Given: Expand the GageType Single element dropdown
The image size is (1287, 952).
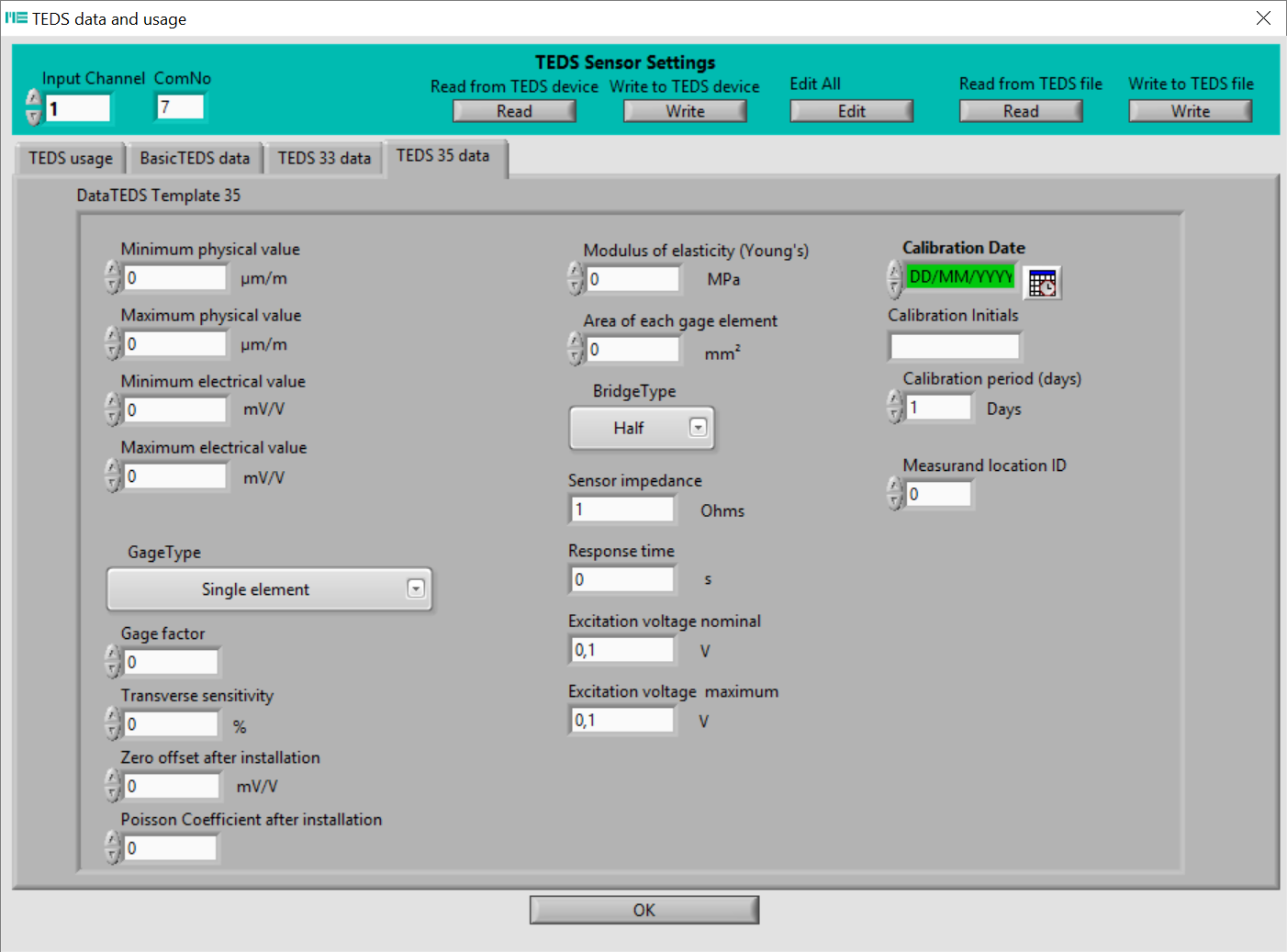Looking at the screenshot, I should click(x=416, y=589).
